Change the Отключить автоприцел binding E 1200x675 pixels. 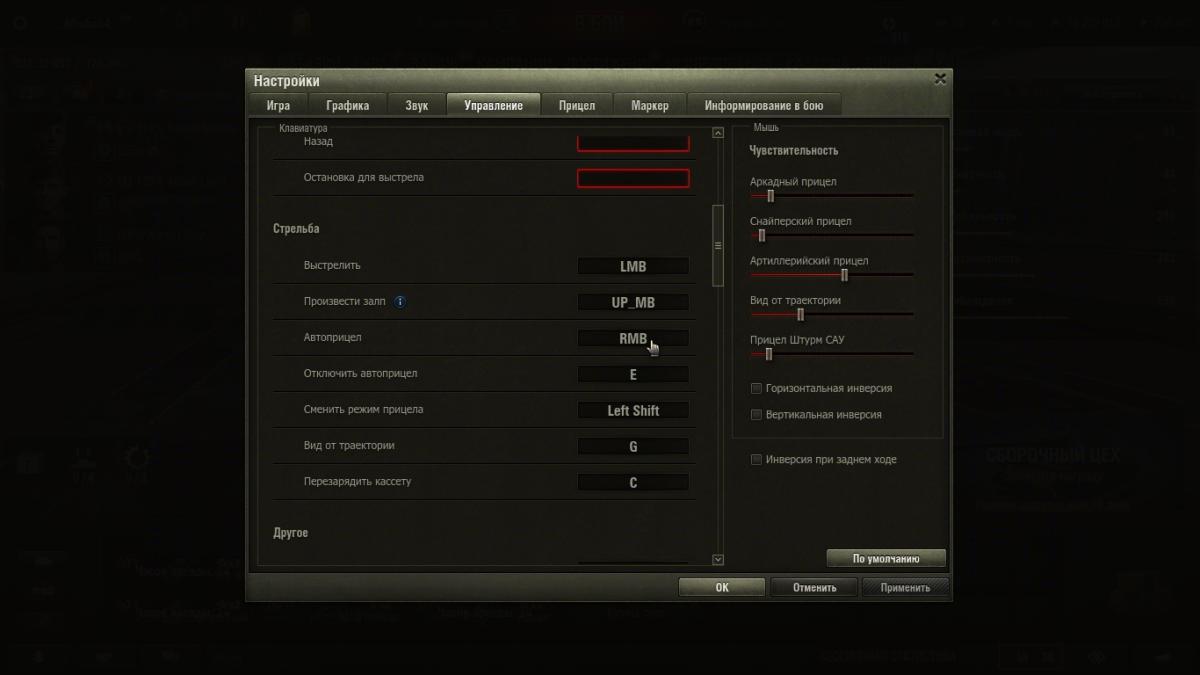coord(633,375)
